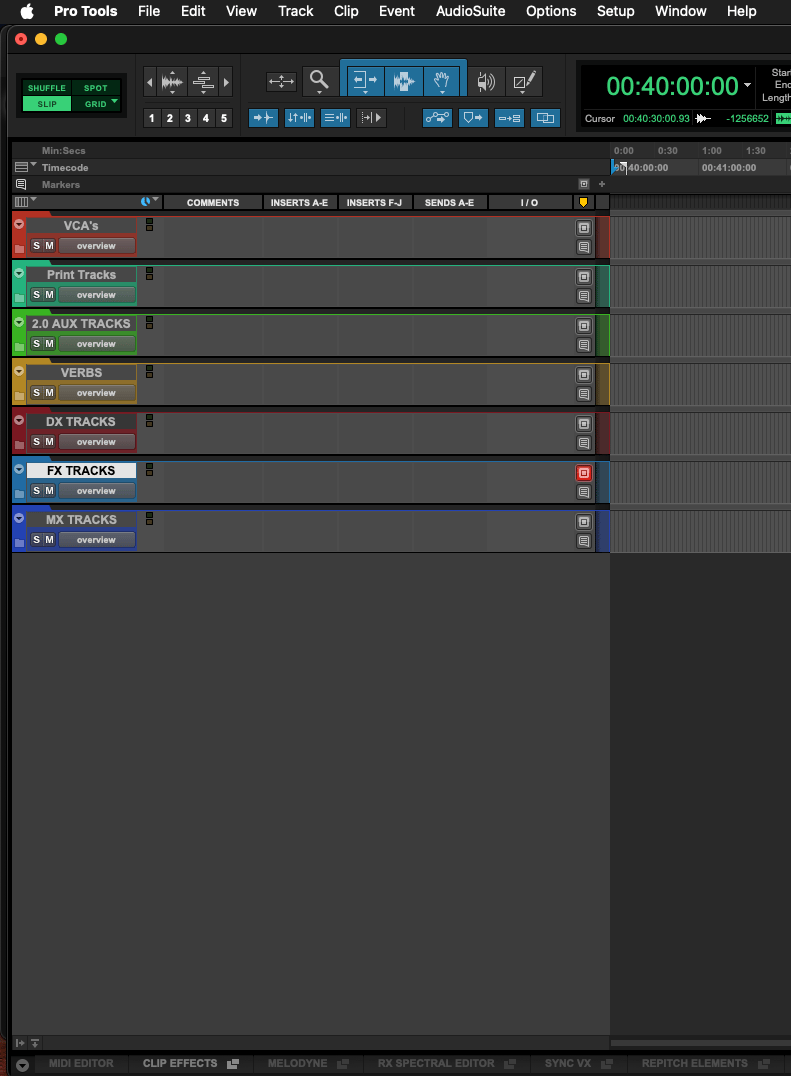Collapse the VCA's folder track
The width and height of the screenshot is (791, 1076).
coord(19,224)
